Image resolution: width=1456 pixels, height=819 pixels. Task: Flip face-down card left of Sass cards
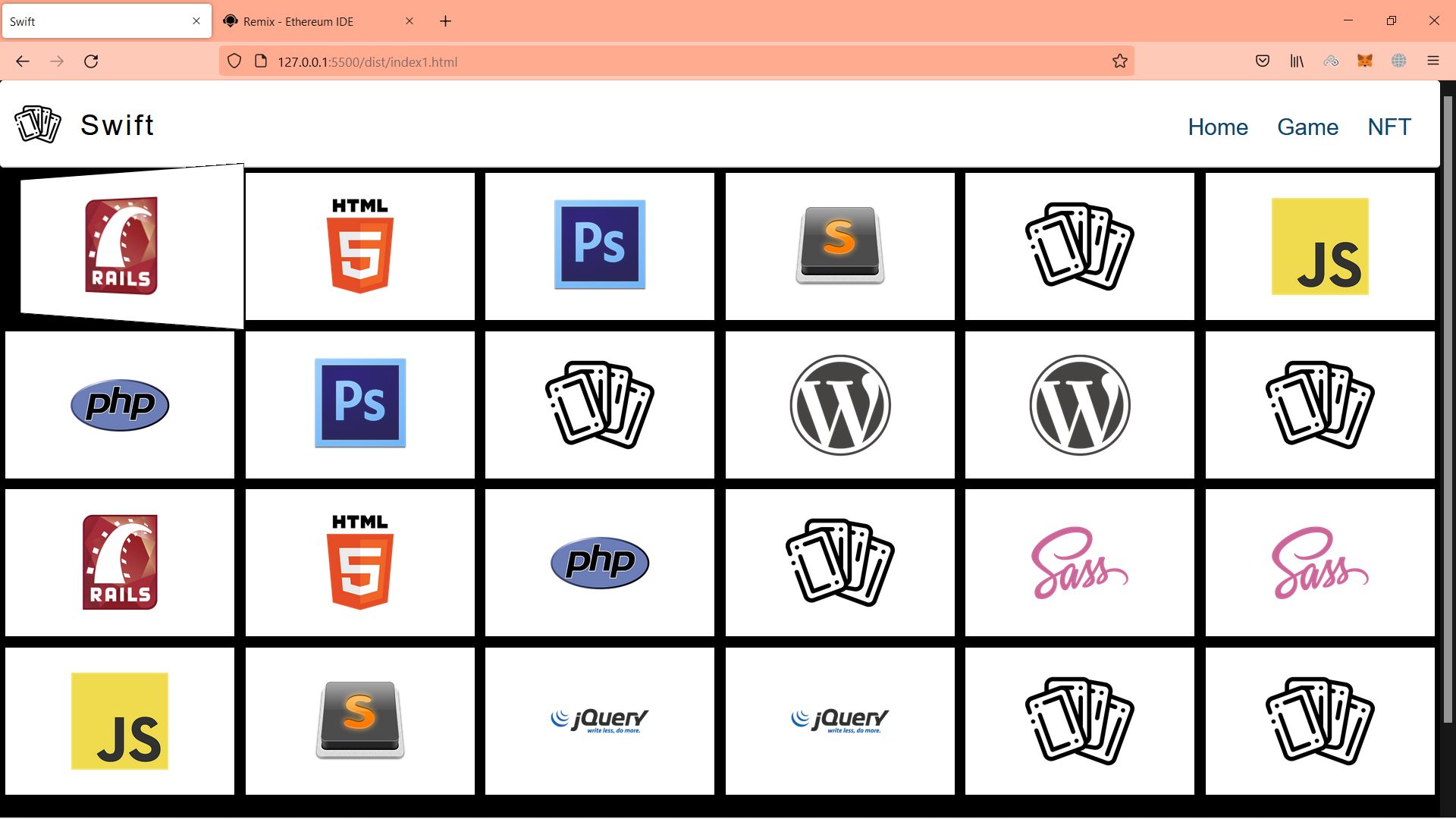840,563
